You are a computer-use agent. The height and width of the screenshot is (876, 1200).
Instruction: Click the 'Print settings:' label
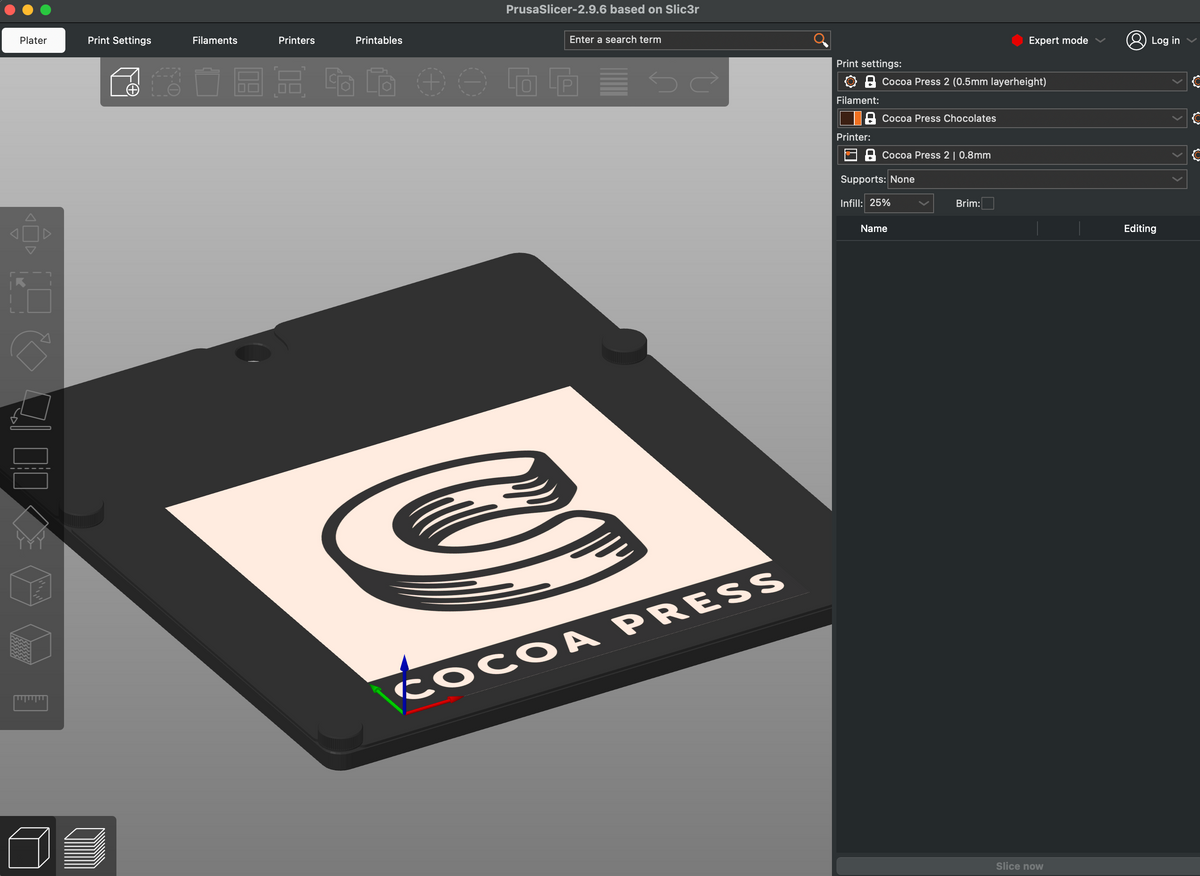coord(868,63)
